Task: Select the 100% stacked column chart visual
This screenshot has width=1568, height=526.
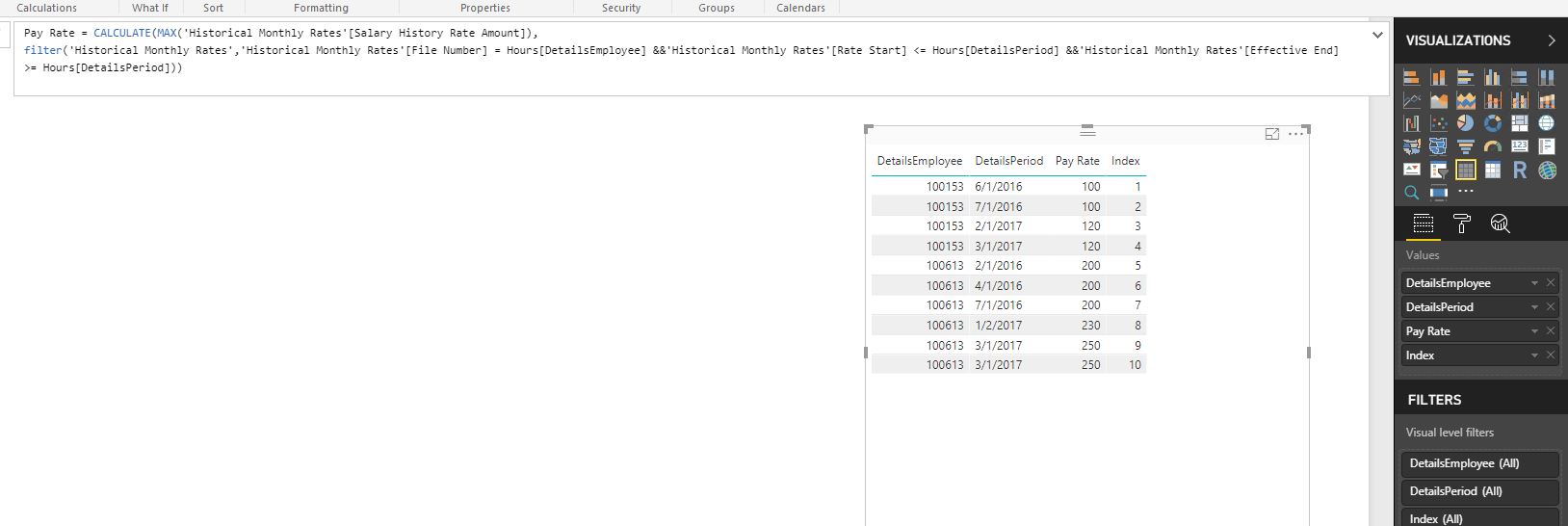Action: (x=1547, y=77)
